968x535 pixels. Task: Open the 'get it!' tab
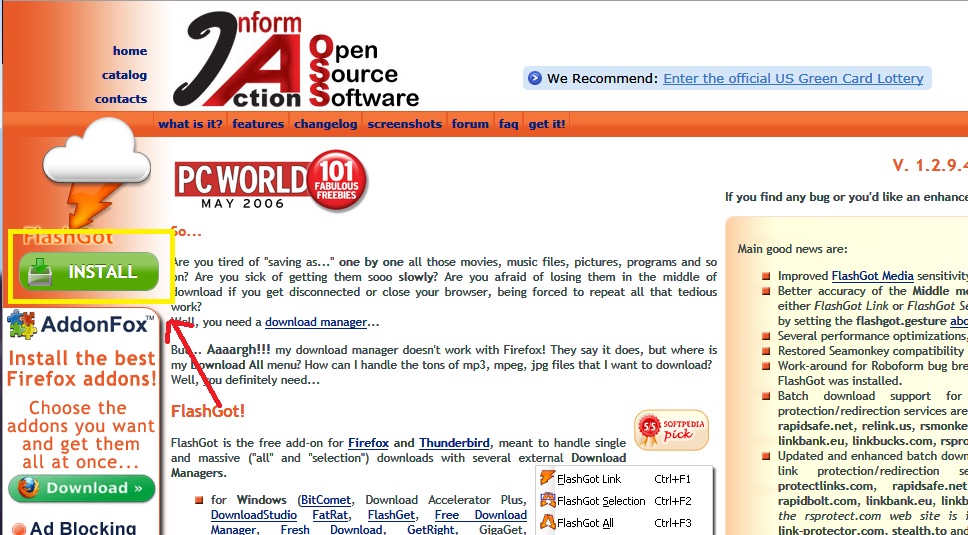pyautogui.click(x=547, y=123)
